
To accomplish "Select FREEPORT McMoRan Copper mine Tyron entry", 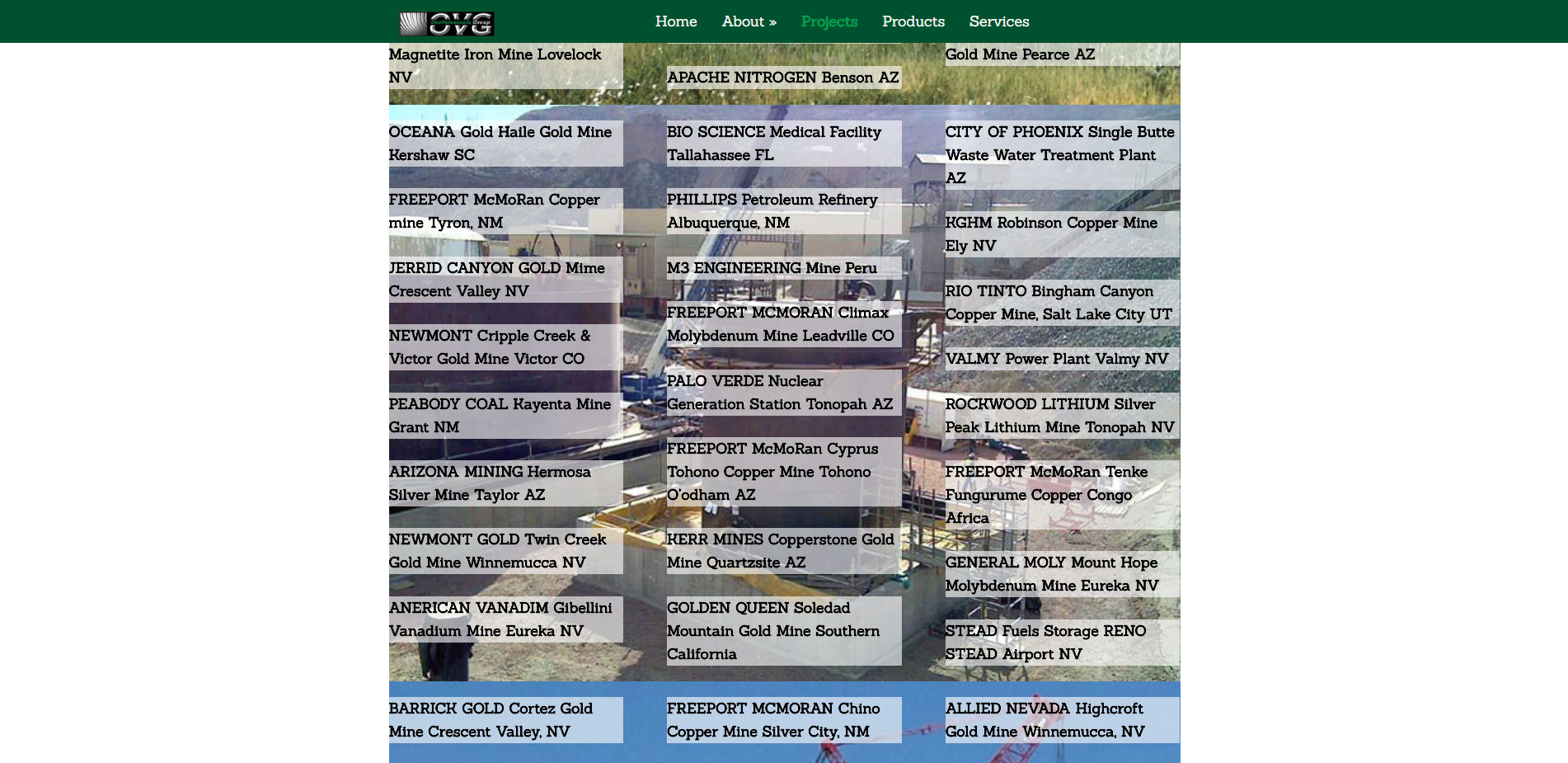I will (x=506, y=211).
